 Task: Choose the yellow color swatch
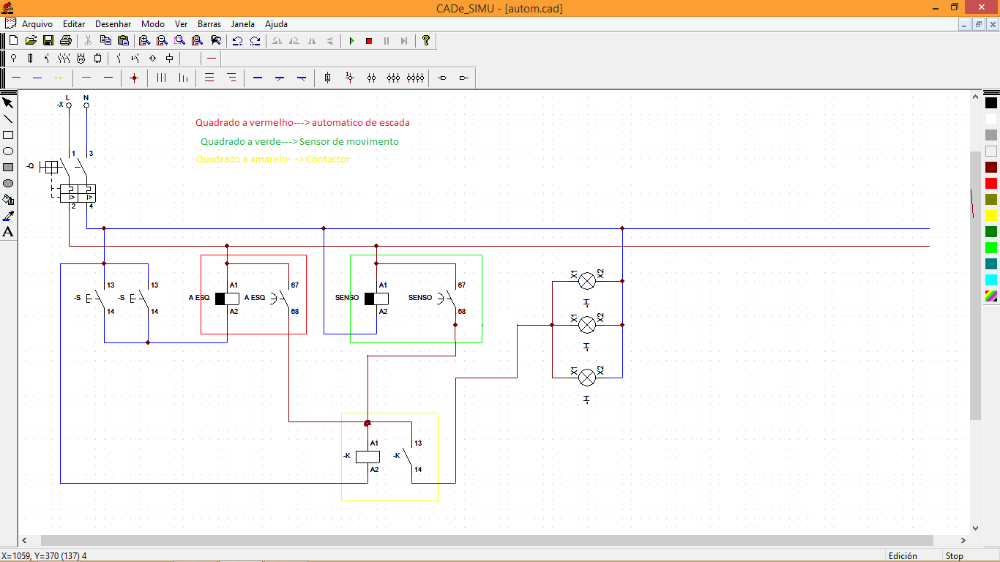coord(991,215)
